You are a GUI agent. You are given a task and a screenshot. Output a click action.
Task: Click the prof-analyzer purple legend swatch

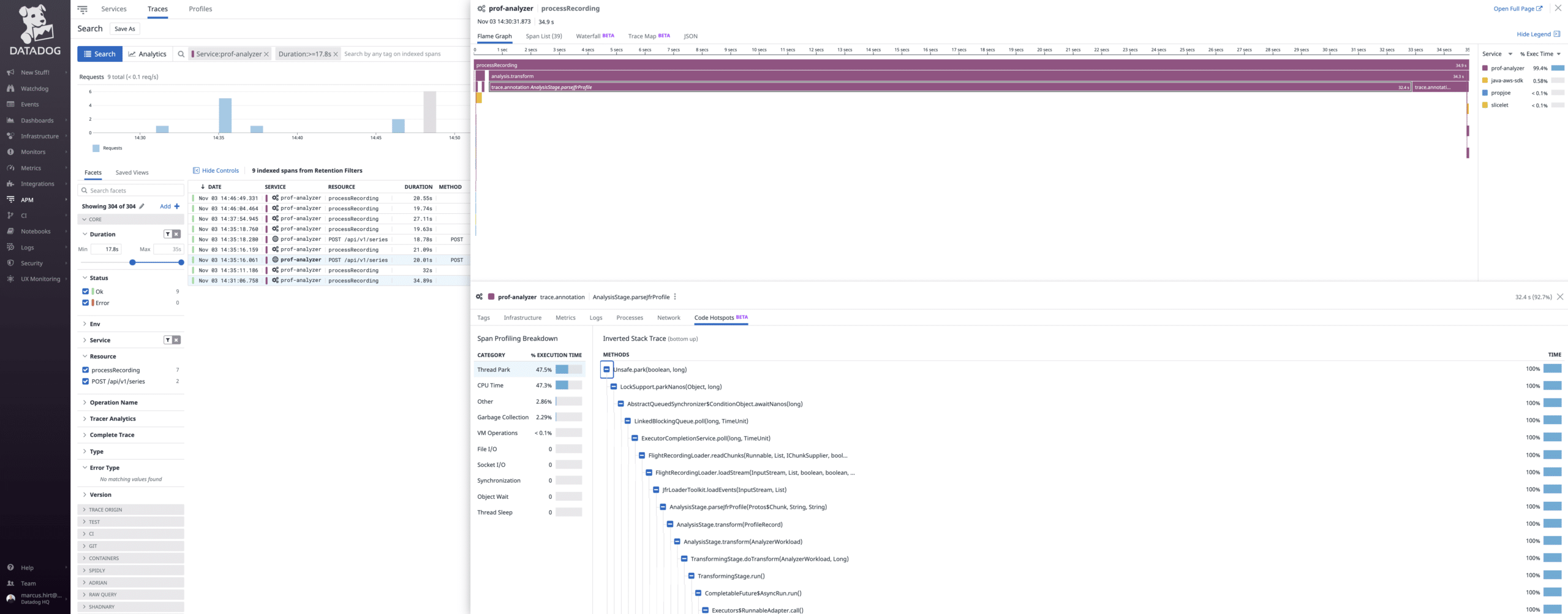pyautogui.click(x=1485, y=68)
